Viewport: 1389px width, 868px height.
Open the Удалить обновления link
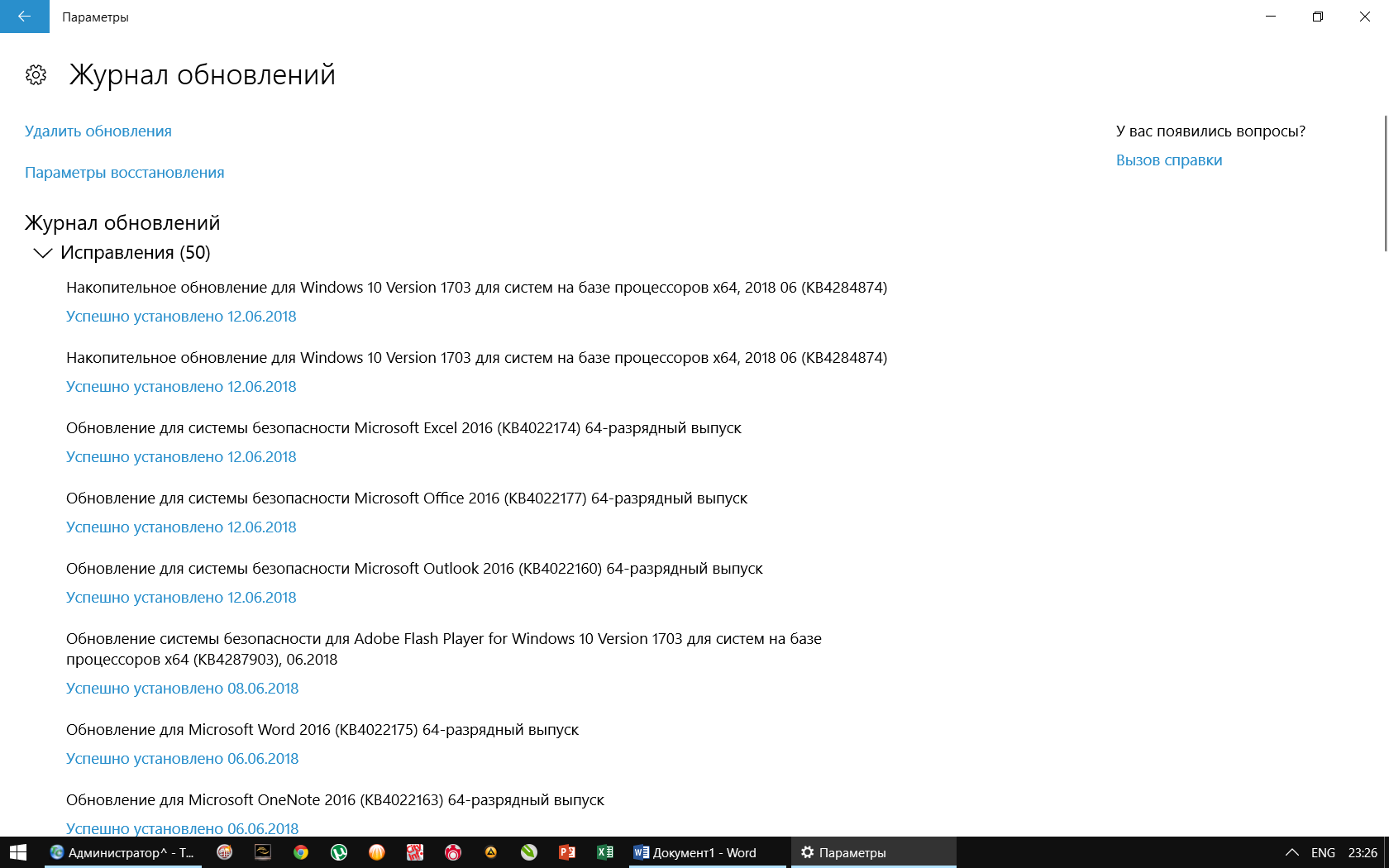tap(98, 131)
